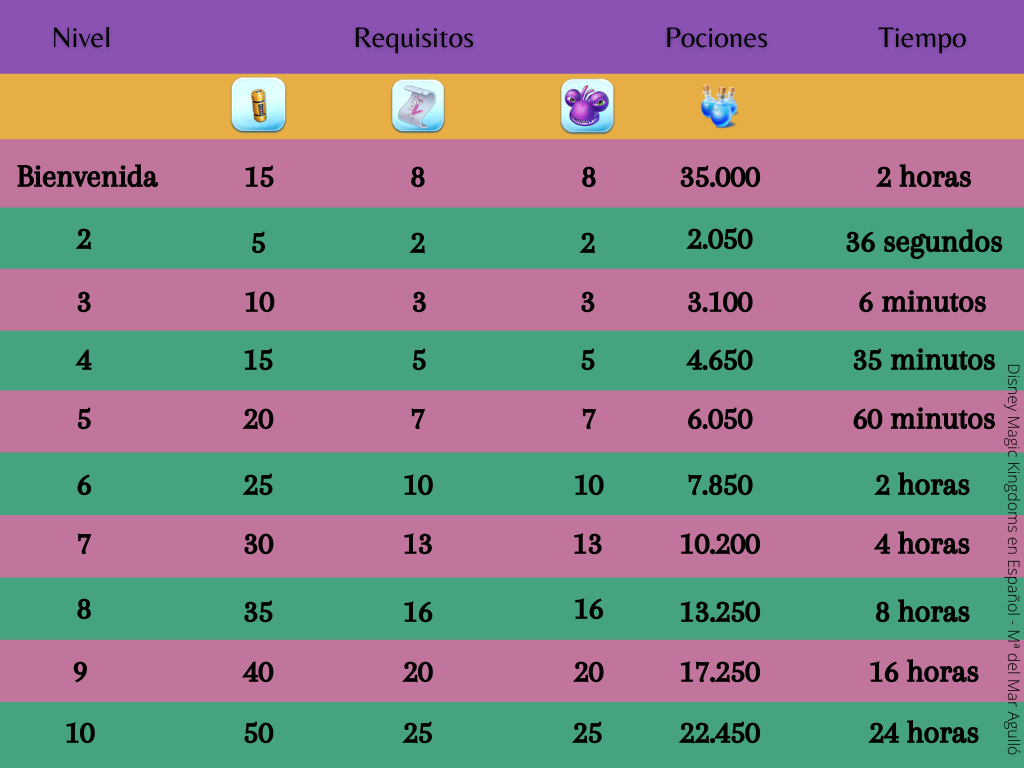Click the yellow canister token icon
Image resolution: width=1024 pixels, height=768 pixels.
258,104
